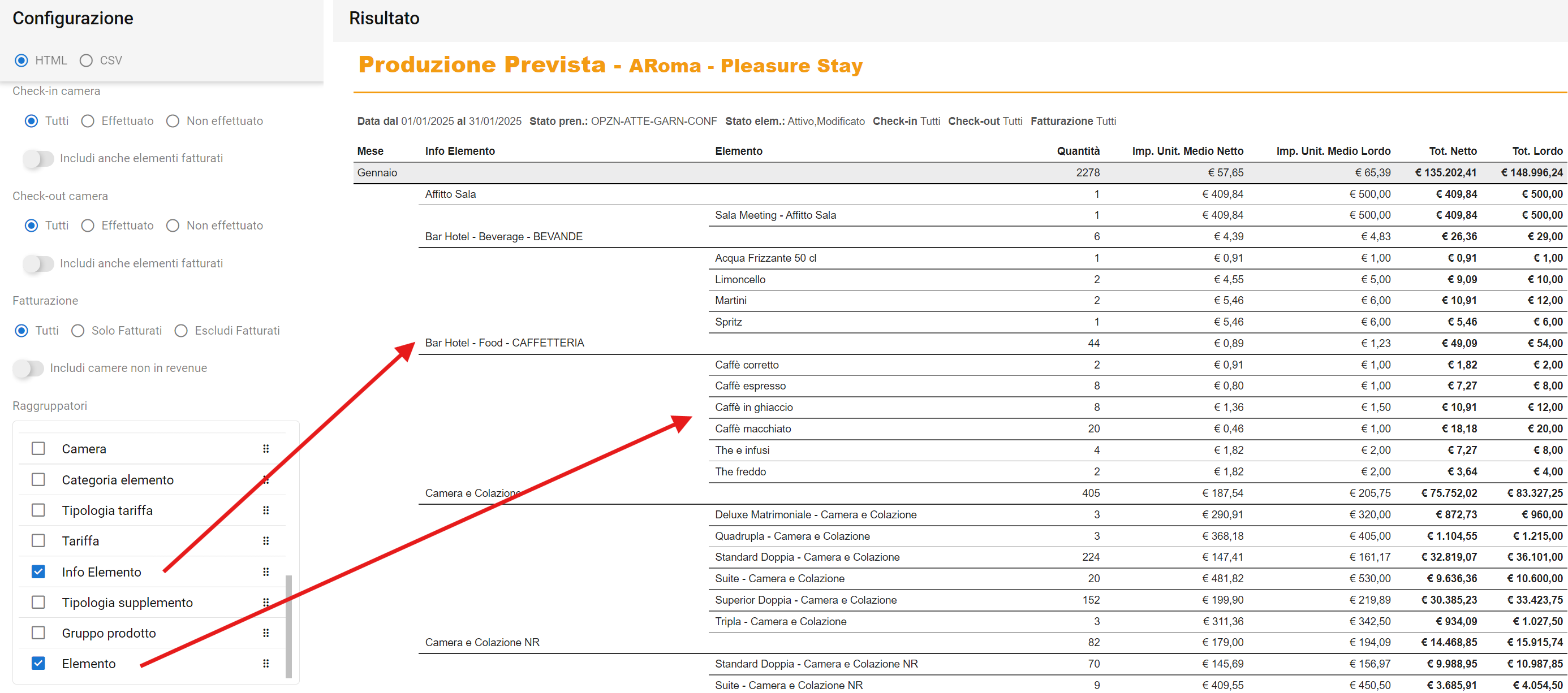Image resolution: width=1568 pixels, height=693 pixels.
Task: Click Bar Hotel - Food - CAFFETTERIA row
Action: [x=993, y=344]
